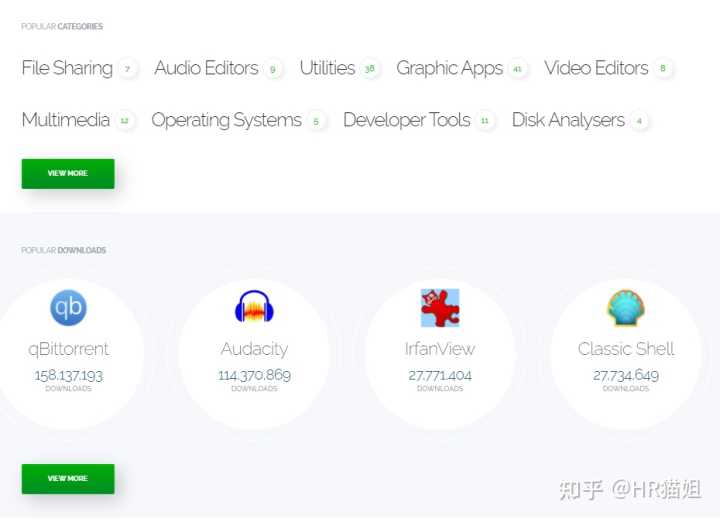The image size is (720, 519).
Task: Open the Multimedia category
Action: point(66,120)
